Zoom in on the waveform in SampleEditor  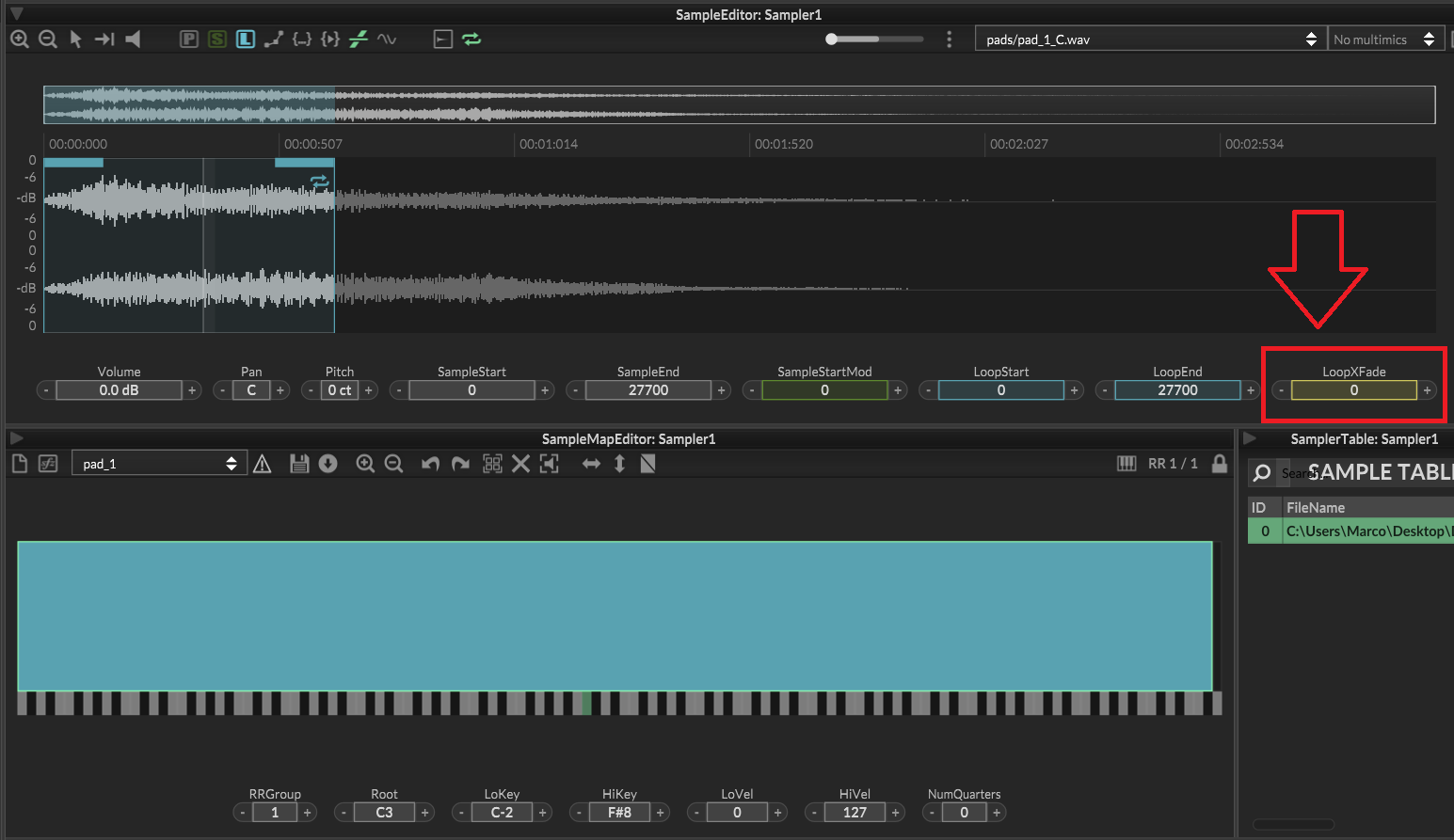tap(19, 39)
